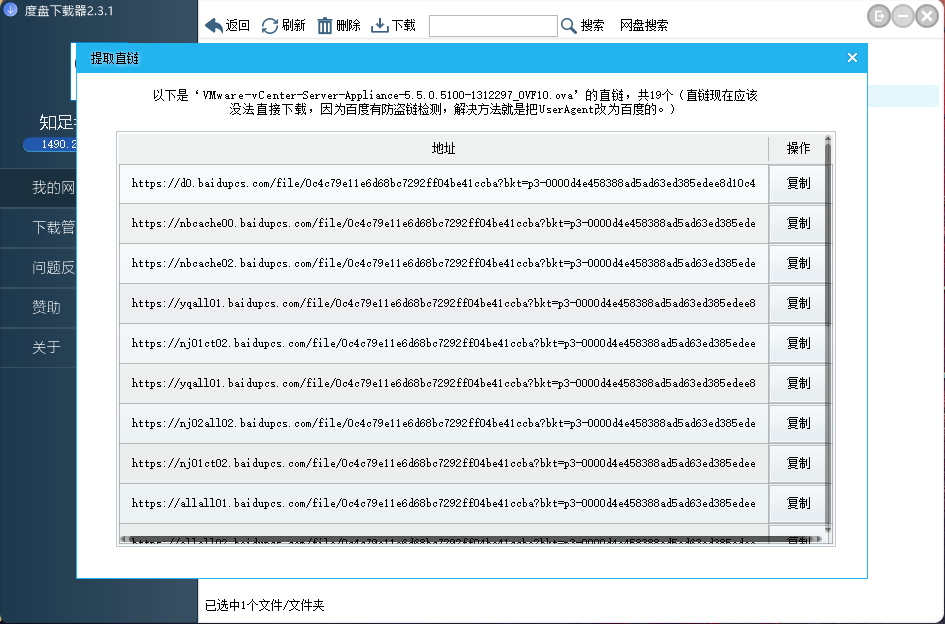Open 赞助 sidebar item

pyautogui.click(x=39, y=307)
